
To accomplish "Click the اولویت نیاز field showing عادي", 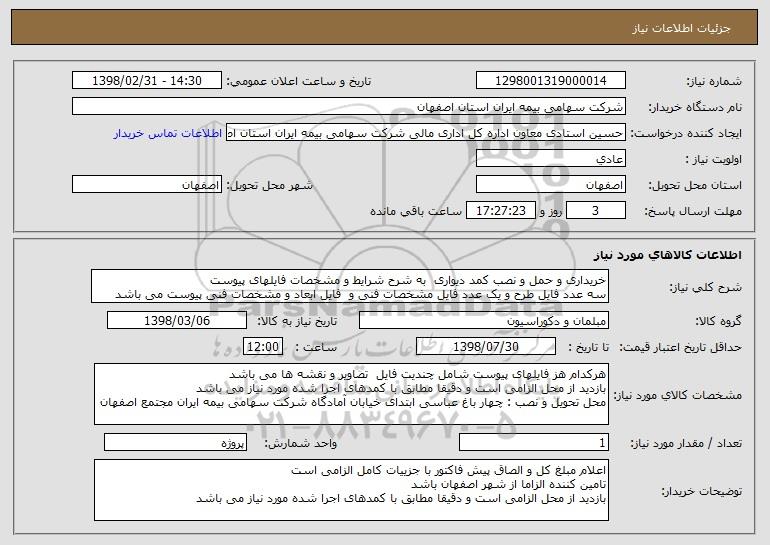I will point(550,159).
